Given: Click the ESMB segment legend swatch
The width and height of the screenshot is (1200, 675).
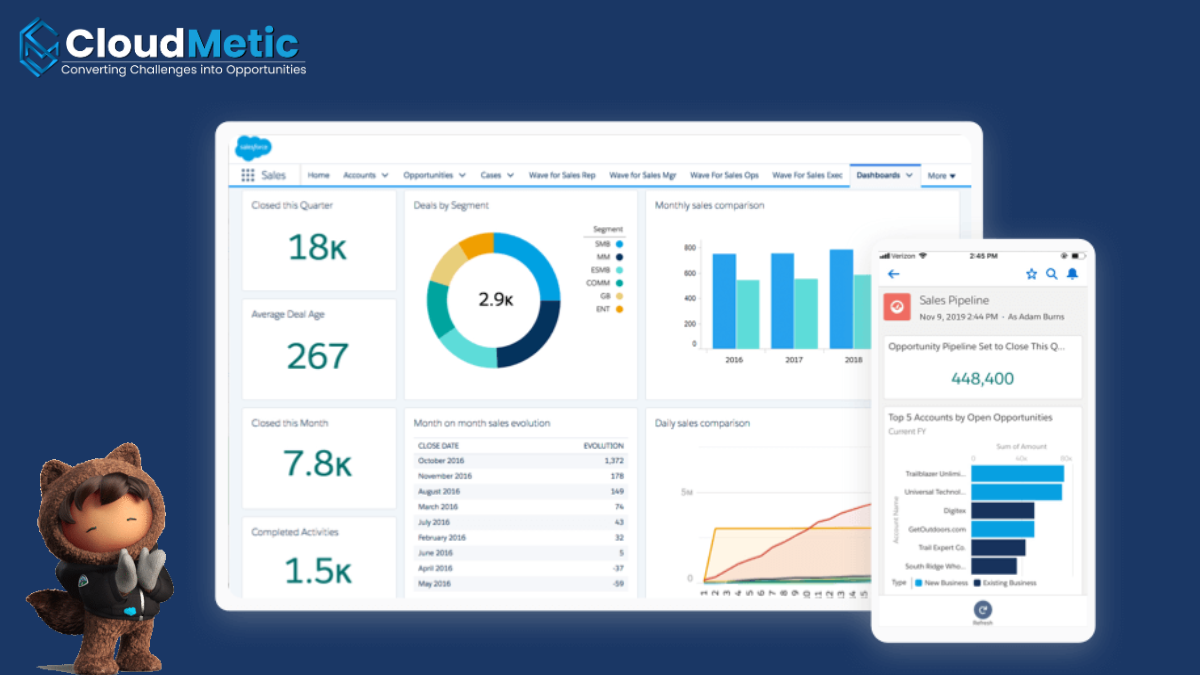Looking at the screenshot, I should (620, 270).
